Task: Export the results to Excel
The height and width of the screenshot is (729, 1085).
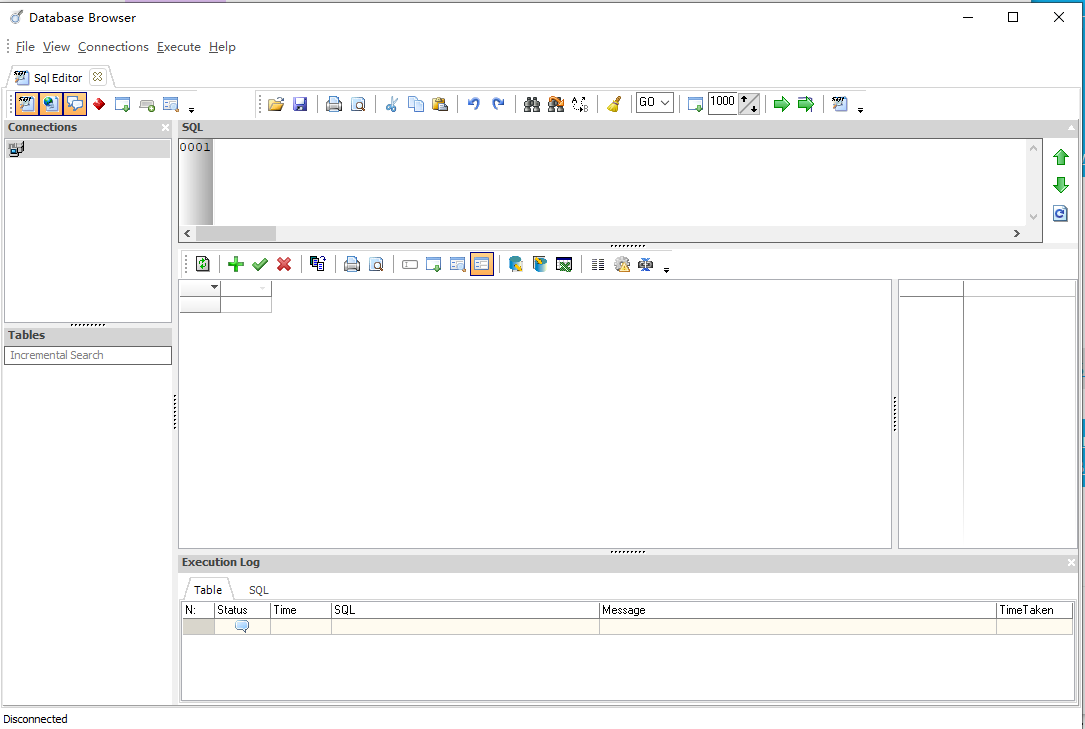Action: (x=564, y=264)
